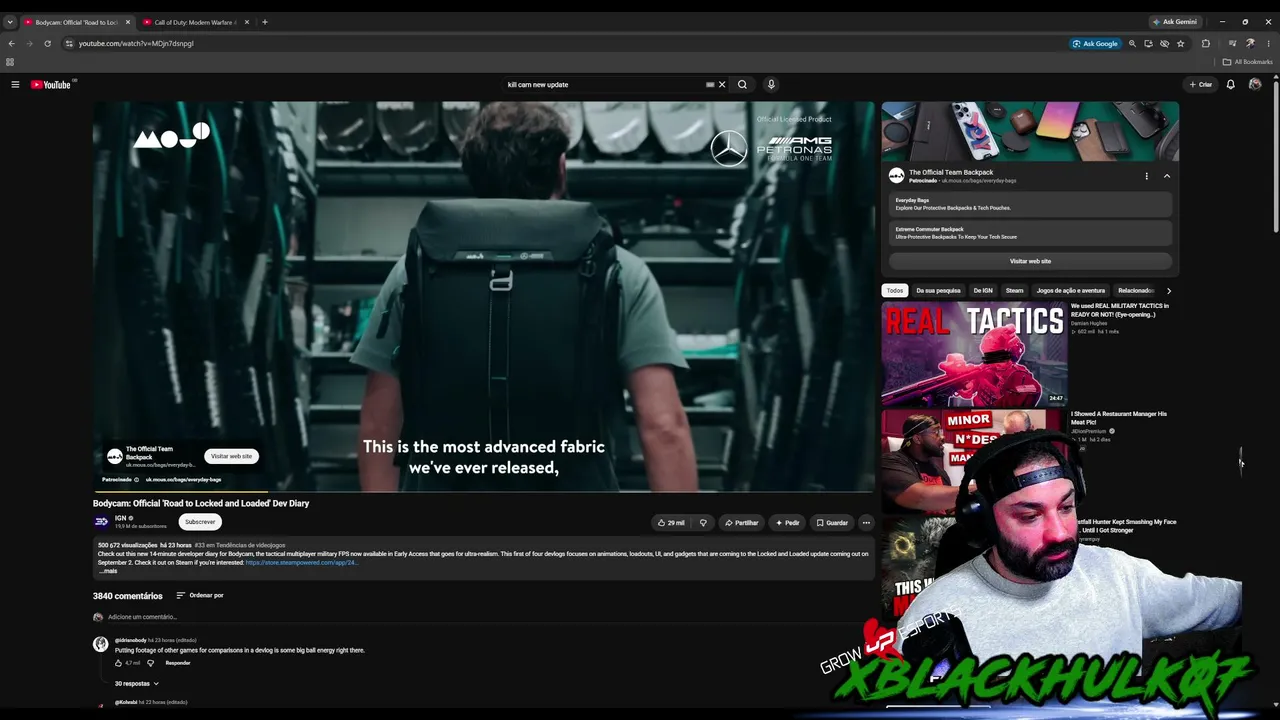
Task: Dislike the @idrianobody comment
Action: coord(151,663)
